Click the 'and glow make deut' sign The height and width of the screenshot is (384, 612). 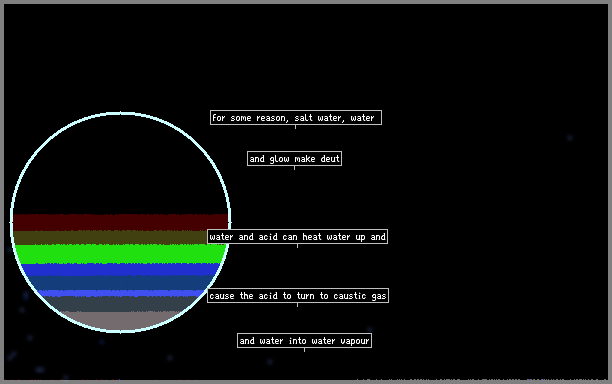tap(294, 159)
